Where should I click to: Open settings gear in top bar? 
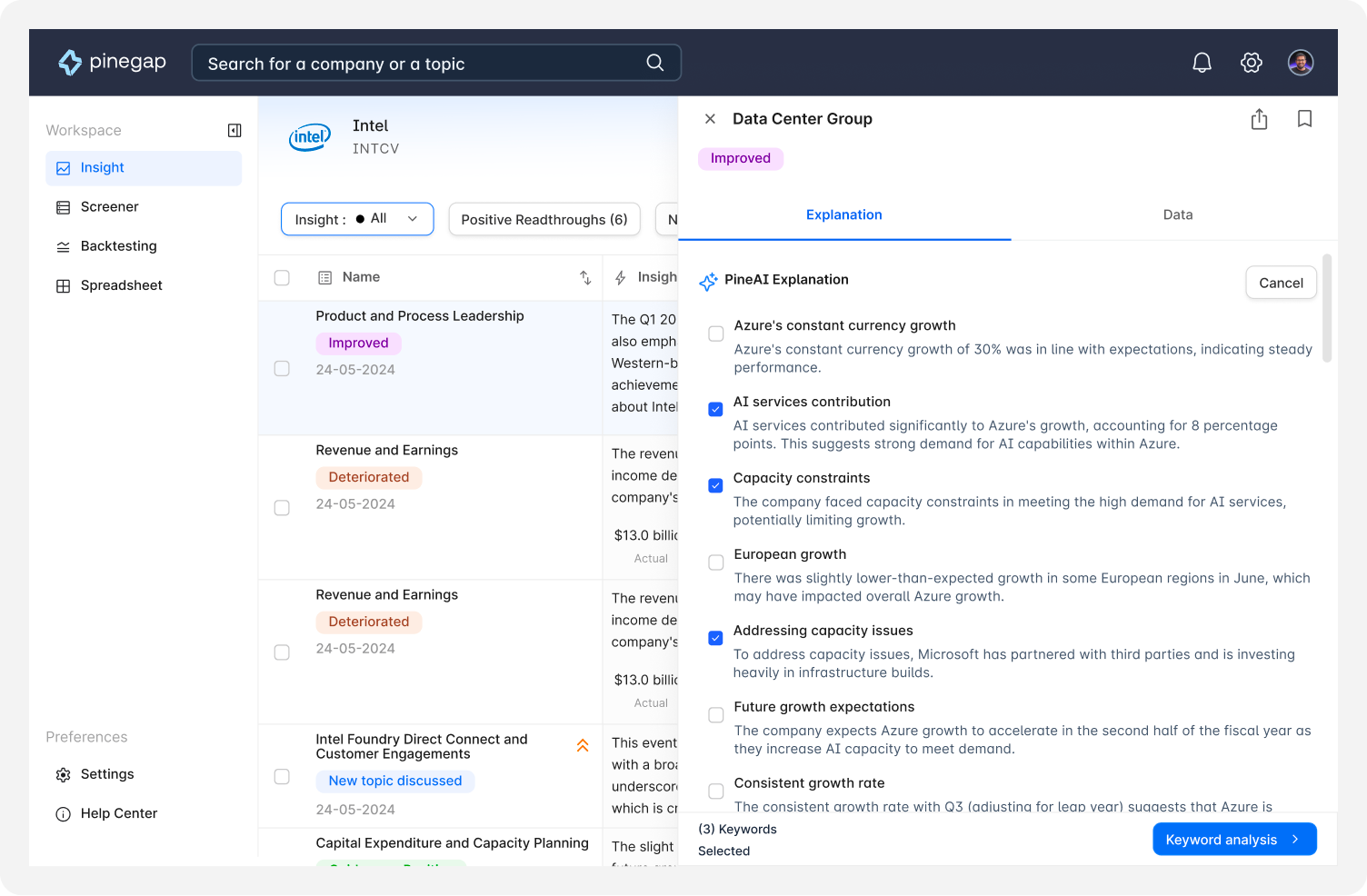click(1252, 63)
